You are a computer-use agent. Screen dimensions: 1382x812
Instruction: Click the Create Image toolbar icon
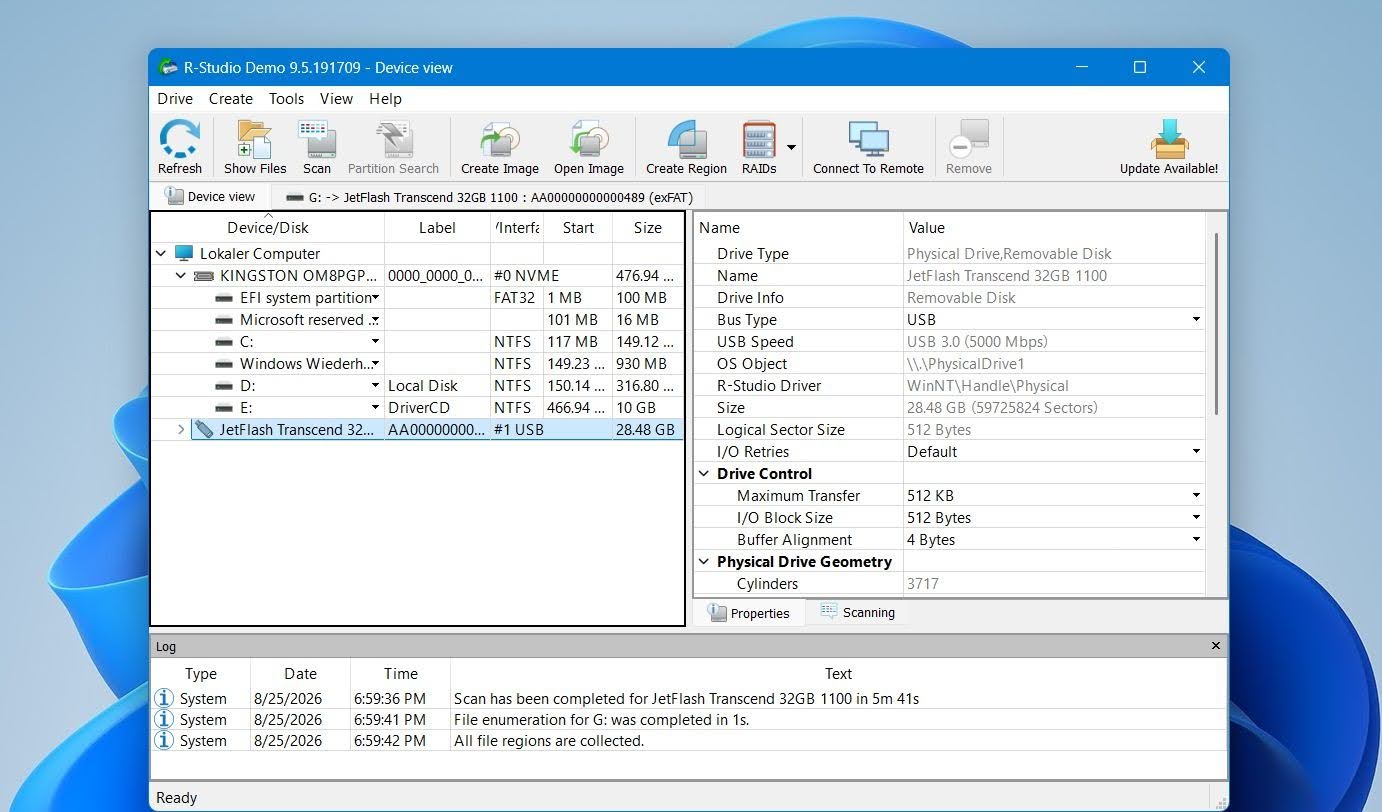pyautogui.click(x=500, y=139)
